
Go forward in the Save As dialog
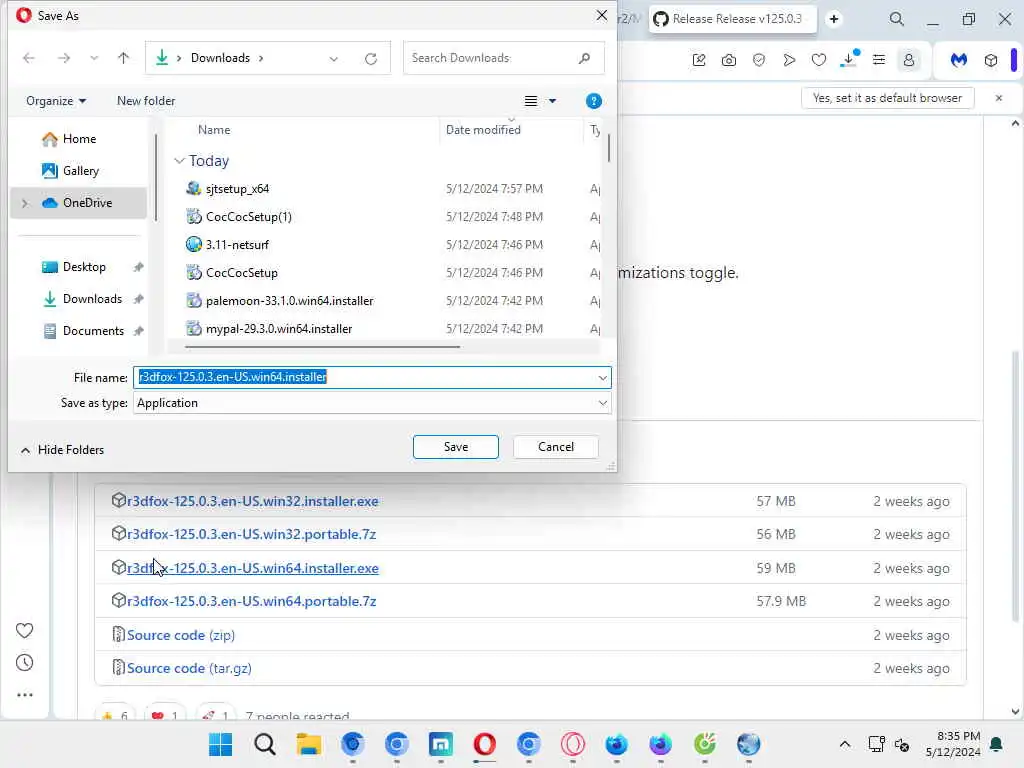tap(63, 58)
